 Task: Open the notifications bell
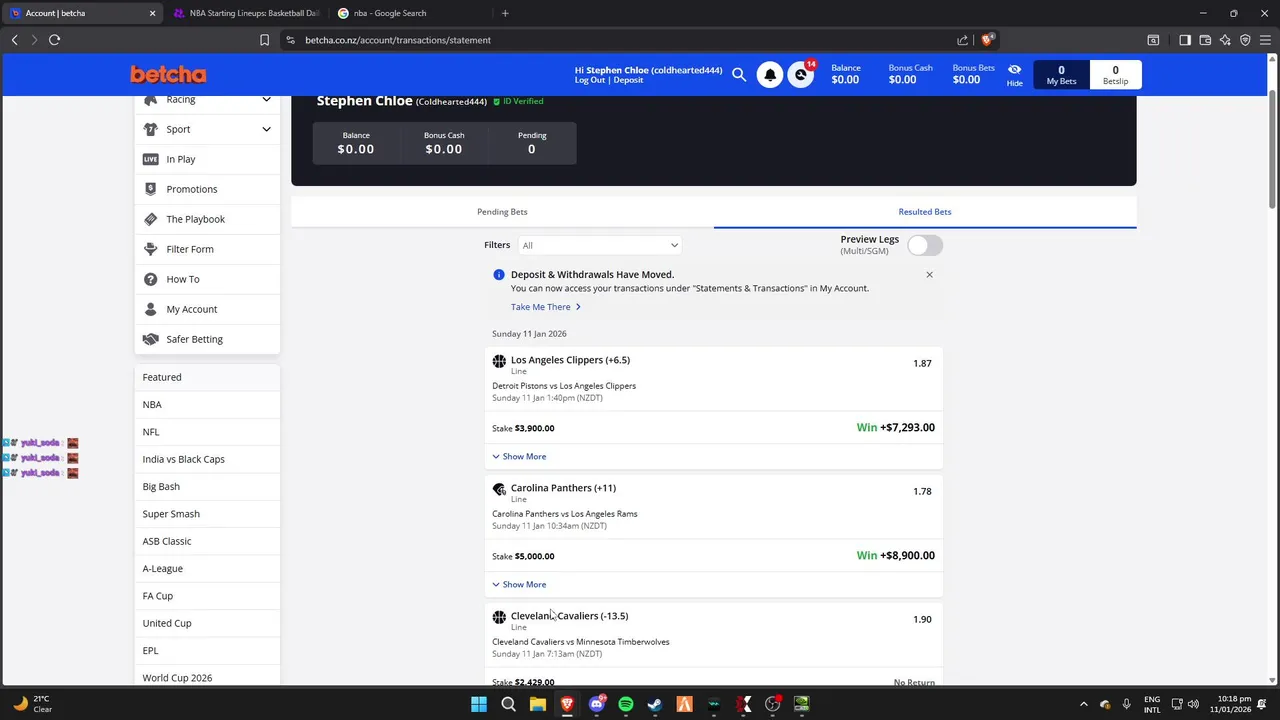point(770,75)
